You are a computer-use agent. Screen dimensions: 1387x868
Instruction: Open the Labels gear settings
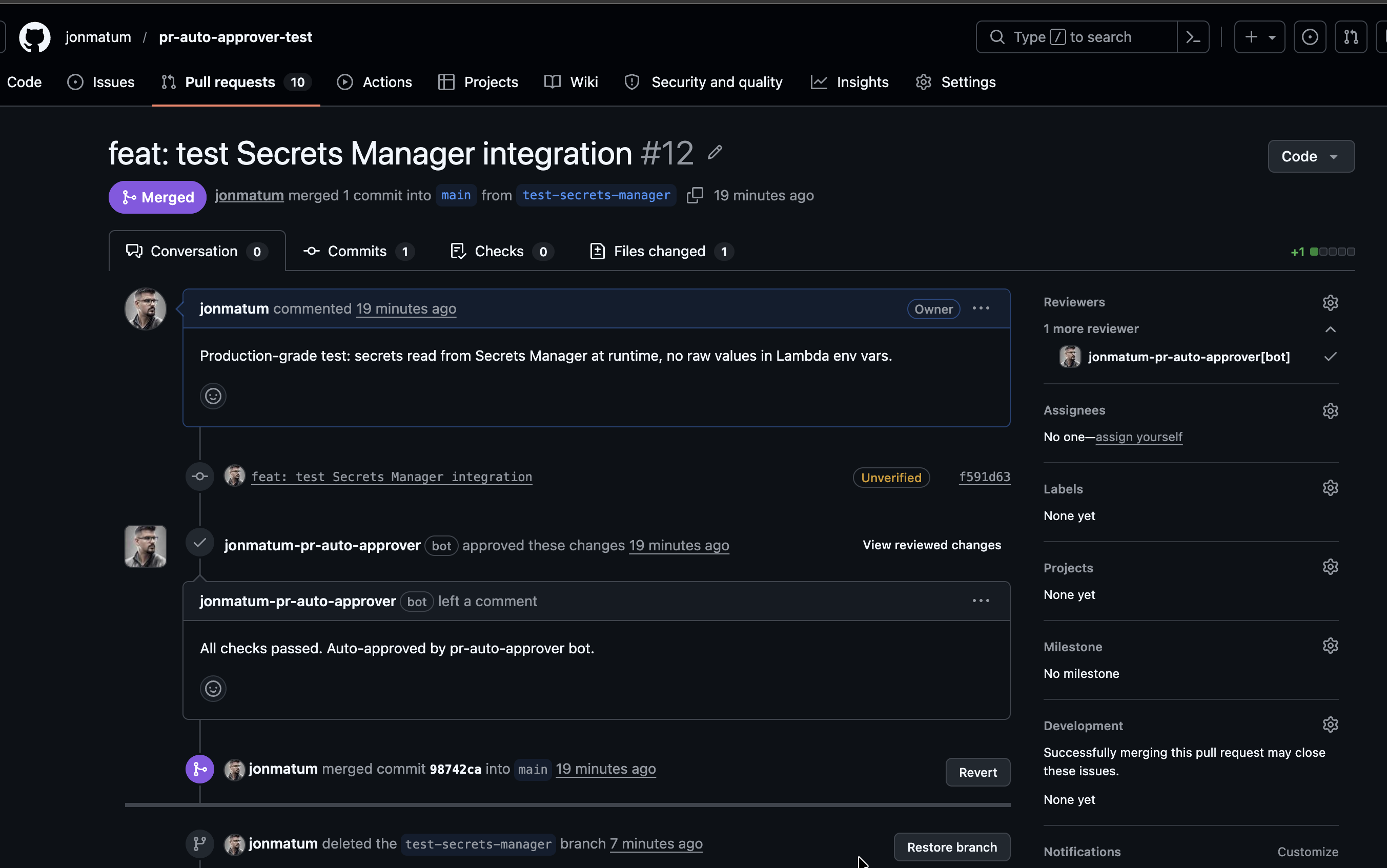[x=1330, y=488]
